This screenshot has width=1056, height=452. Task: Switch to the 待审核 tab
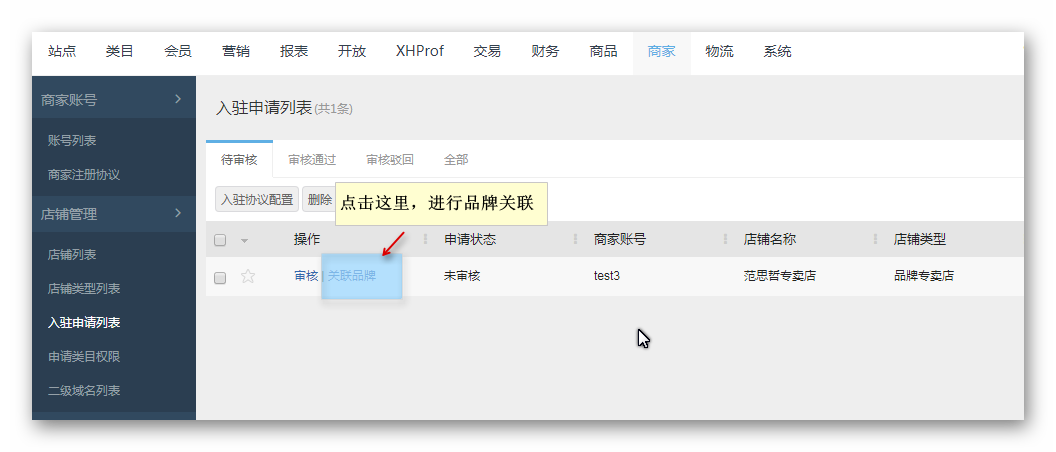tap(239, 160)
